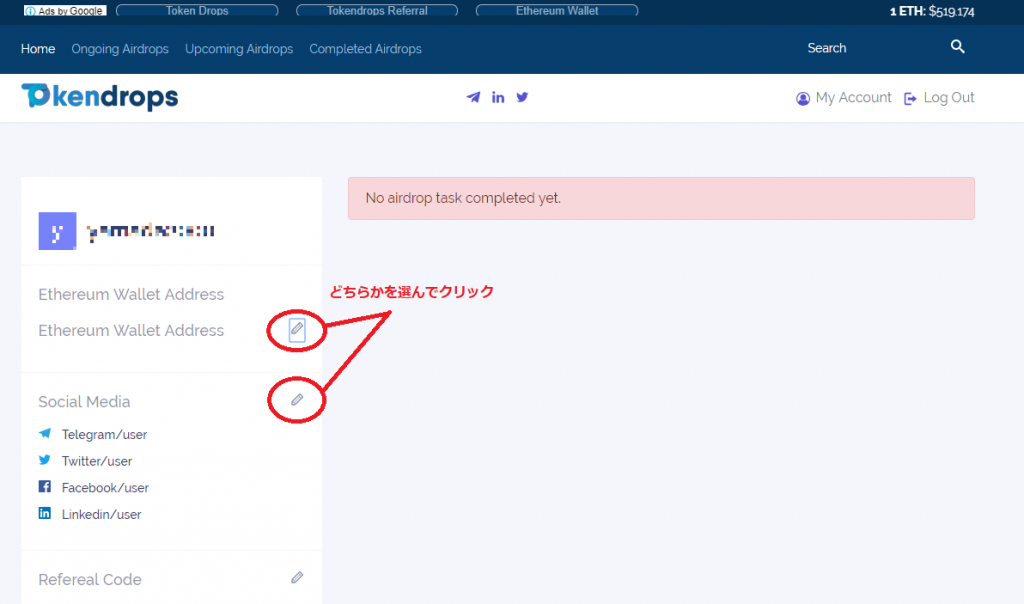Edit Social Media with pencil icon
The width and height of the screenshot is (1024, 604).
pyautogui.click(x=297, y=400)
